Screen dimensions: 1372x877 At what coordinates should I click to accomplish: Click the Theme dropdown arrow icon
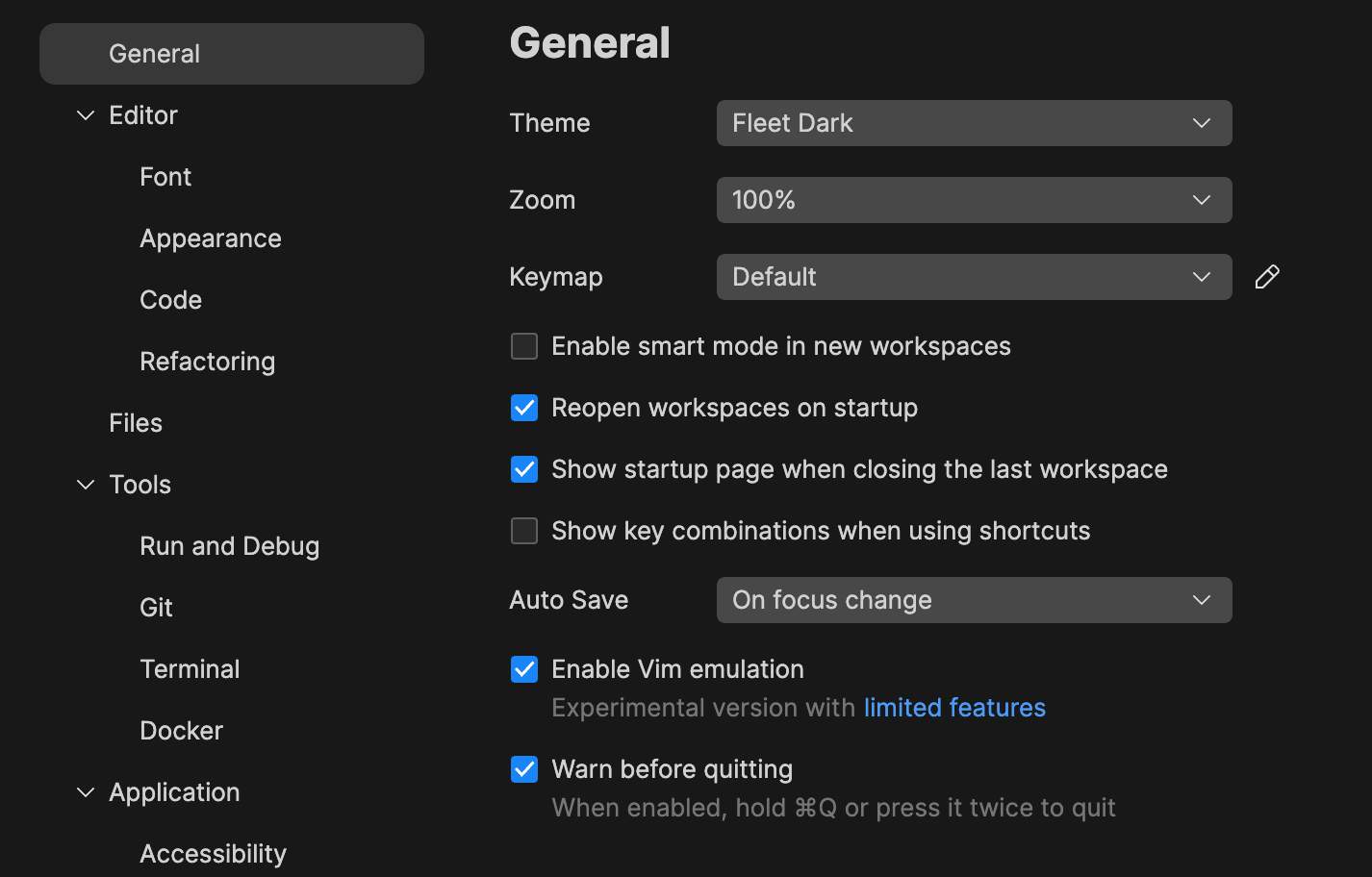(1201, 123)
